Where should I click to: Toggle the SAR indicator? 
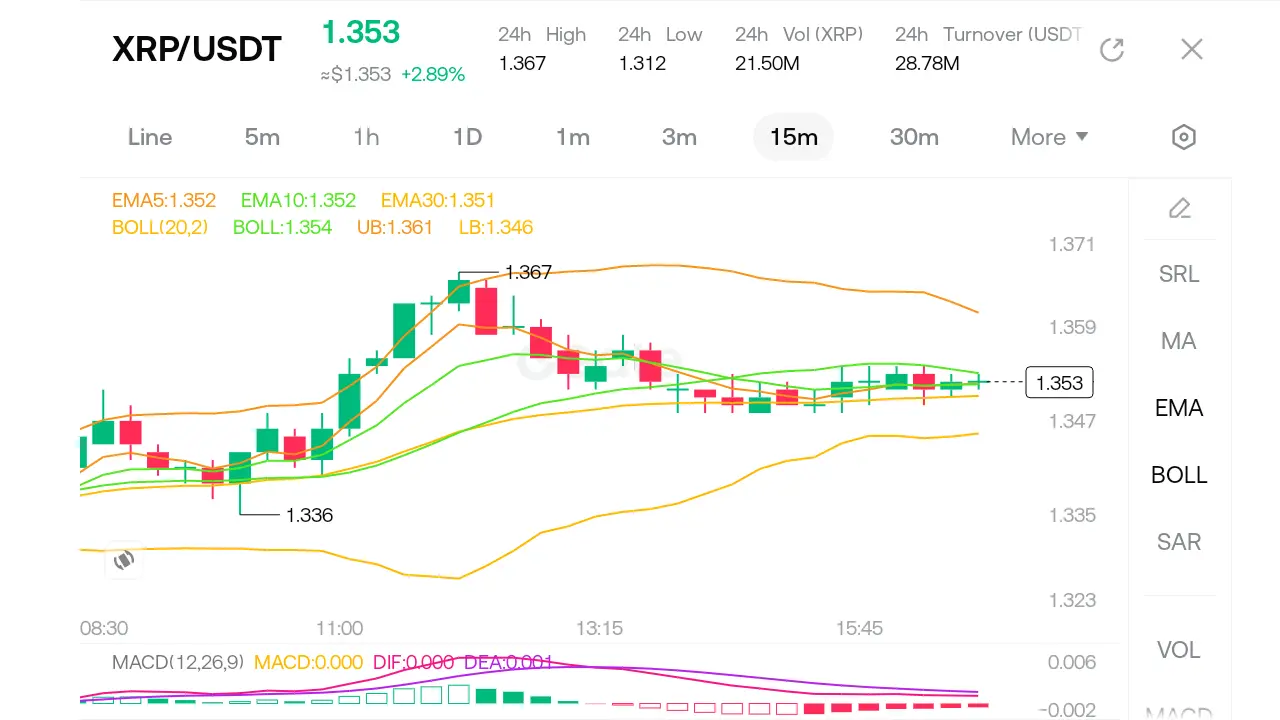pos(1179,542)
